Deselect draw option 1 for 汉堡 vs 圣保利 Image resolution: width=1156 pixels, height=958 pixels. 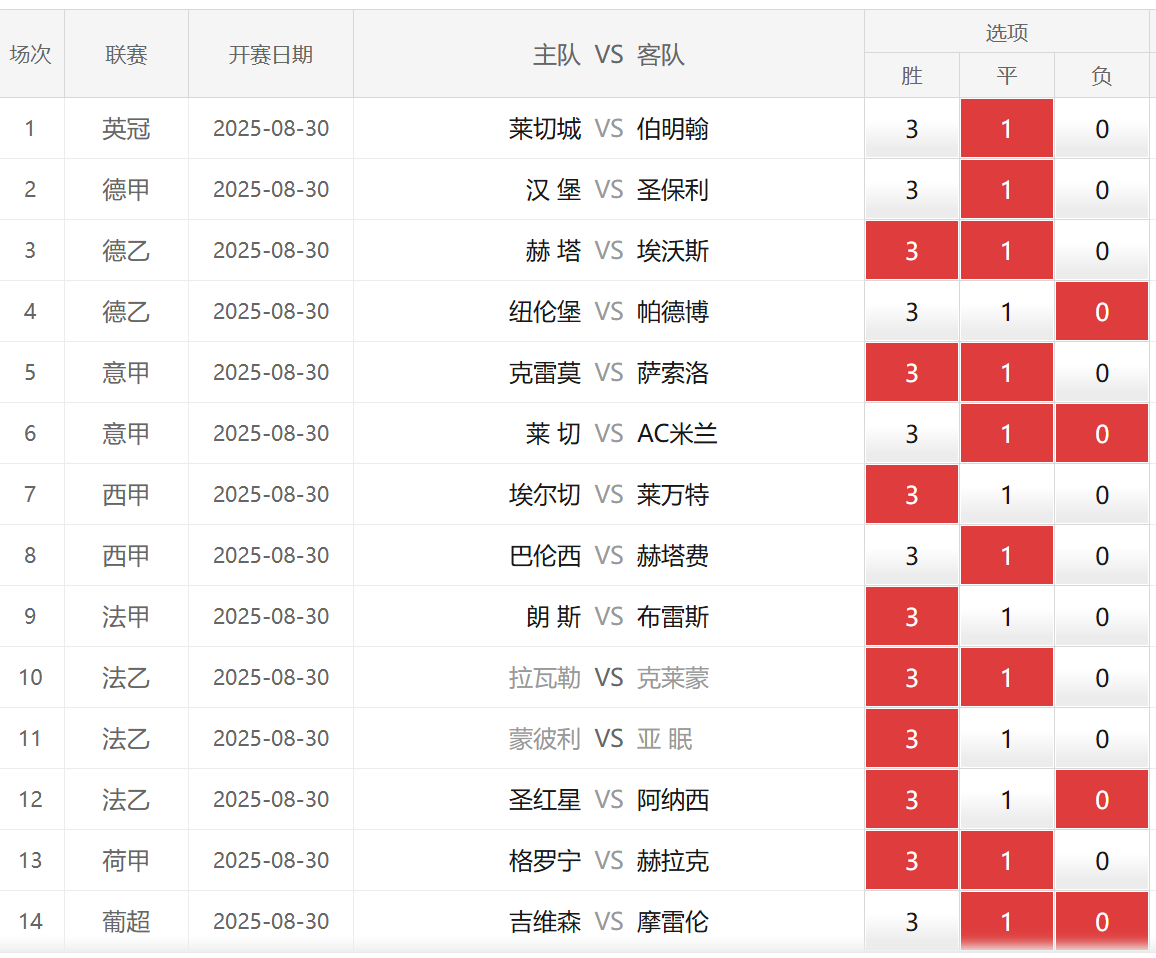pyautogui.click(x=1007, y=190)
